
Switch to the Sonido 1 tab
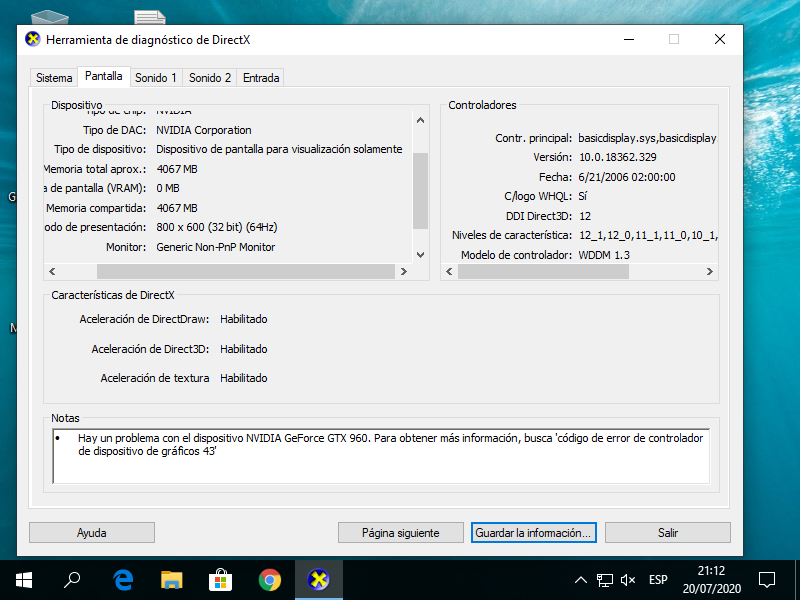click(x=156, y=78)
